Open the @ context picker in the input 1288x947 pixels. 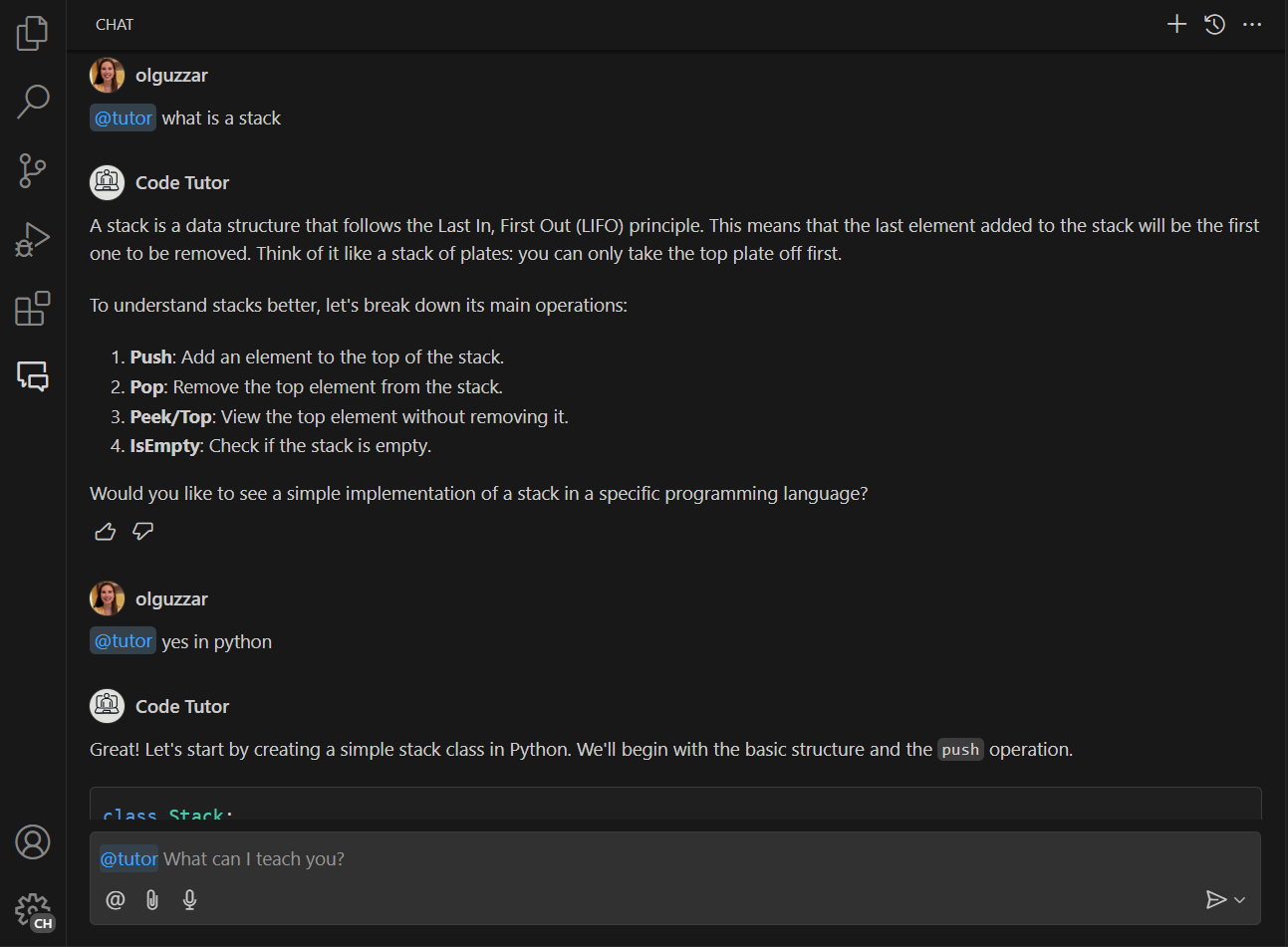point(115,899)
